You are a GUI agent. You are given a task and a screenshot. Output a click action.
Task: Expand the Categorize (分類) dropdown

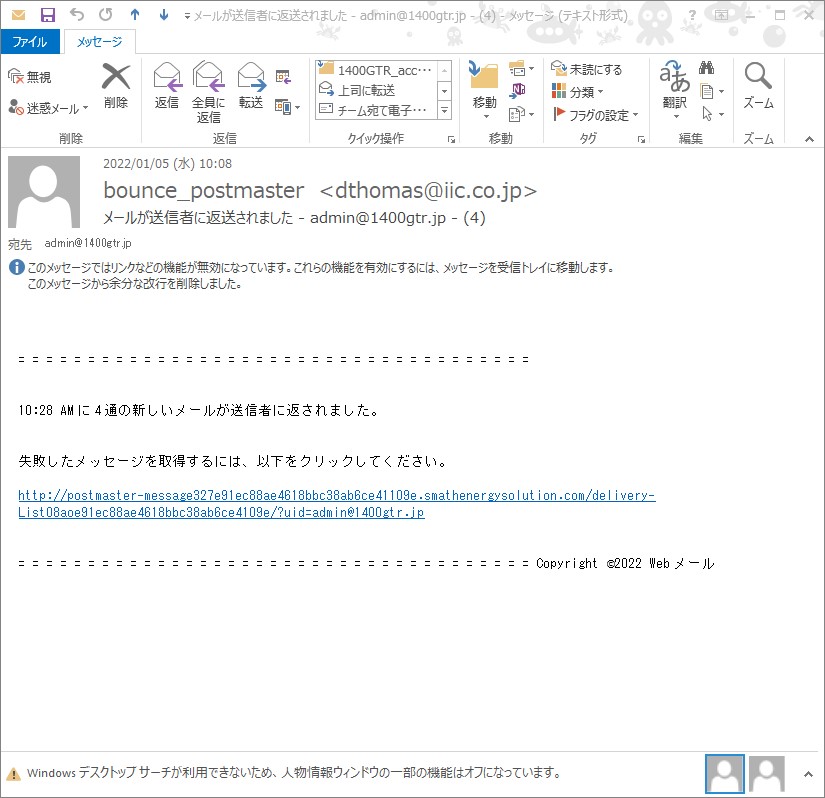577,92
